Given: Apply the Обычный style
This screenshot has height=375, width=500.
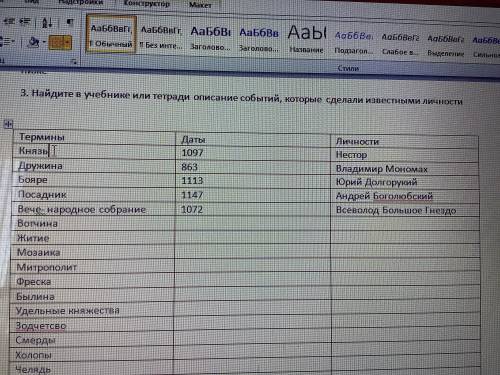Looking at the screenshot, I should point(111,35).
